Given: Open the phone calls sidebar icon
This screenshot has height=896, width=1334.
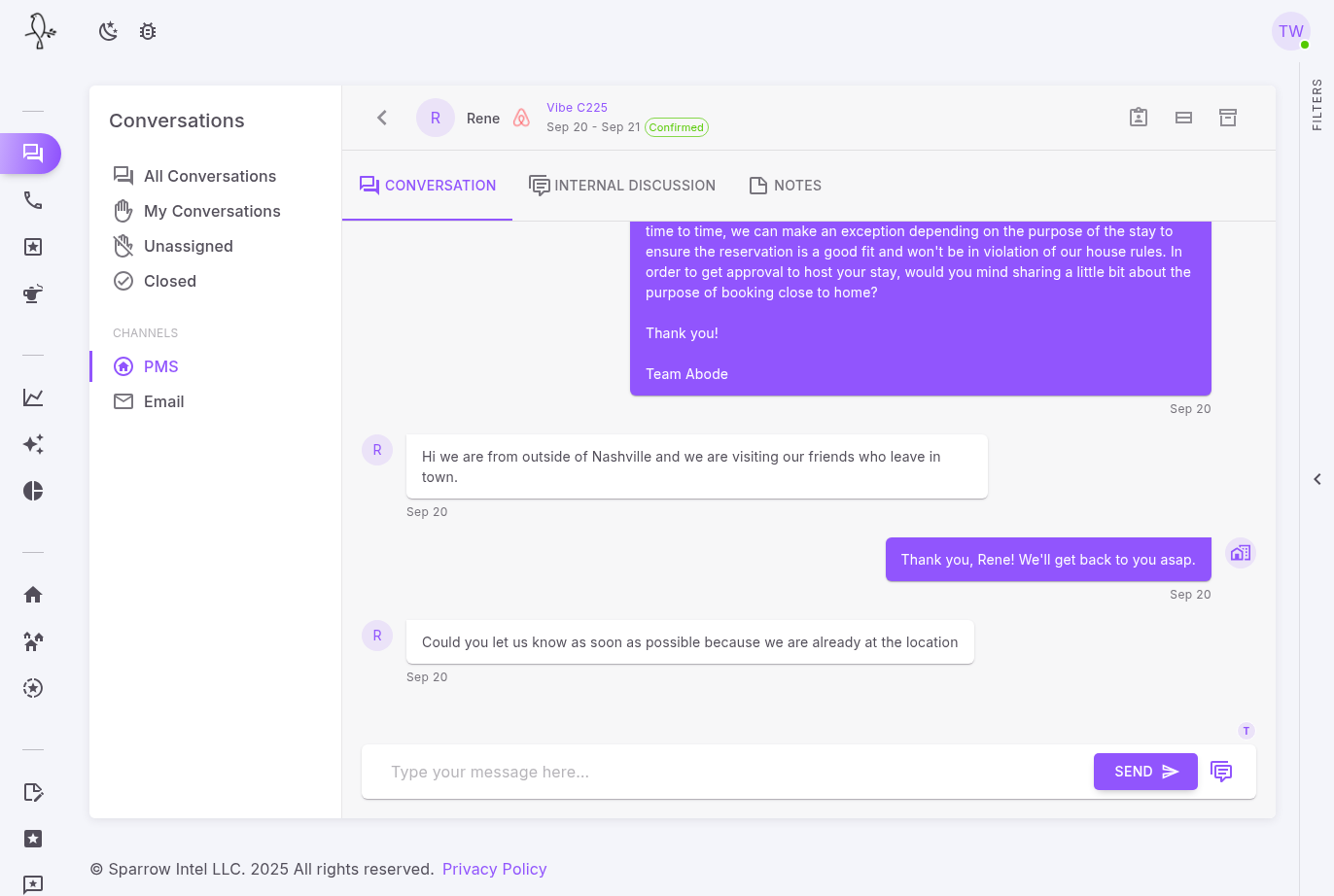Looking at the screenshot, I should [x=33, y=200].
